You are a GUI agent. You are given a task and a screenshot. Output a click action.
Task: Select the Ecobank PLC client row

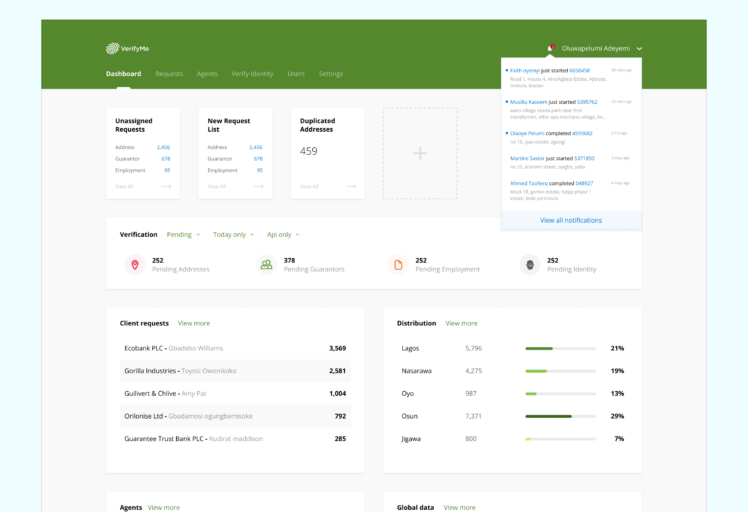click(x=235, y=348)
